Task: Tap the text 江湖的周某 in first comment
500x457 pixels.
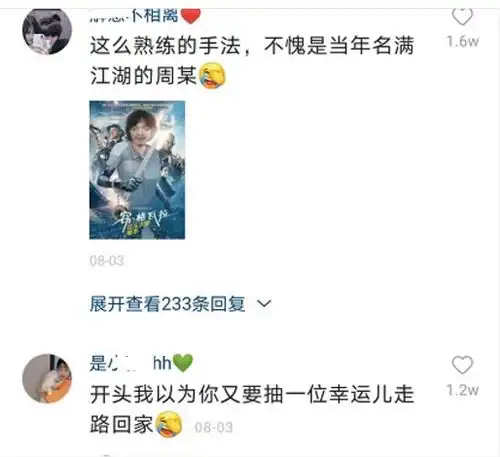Action: pyautogui.click(x=143, y=76)
